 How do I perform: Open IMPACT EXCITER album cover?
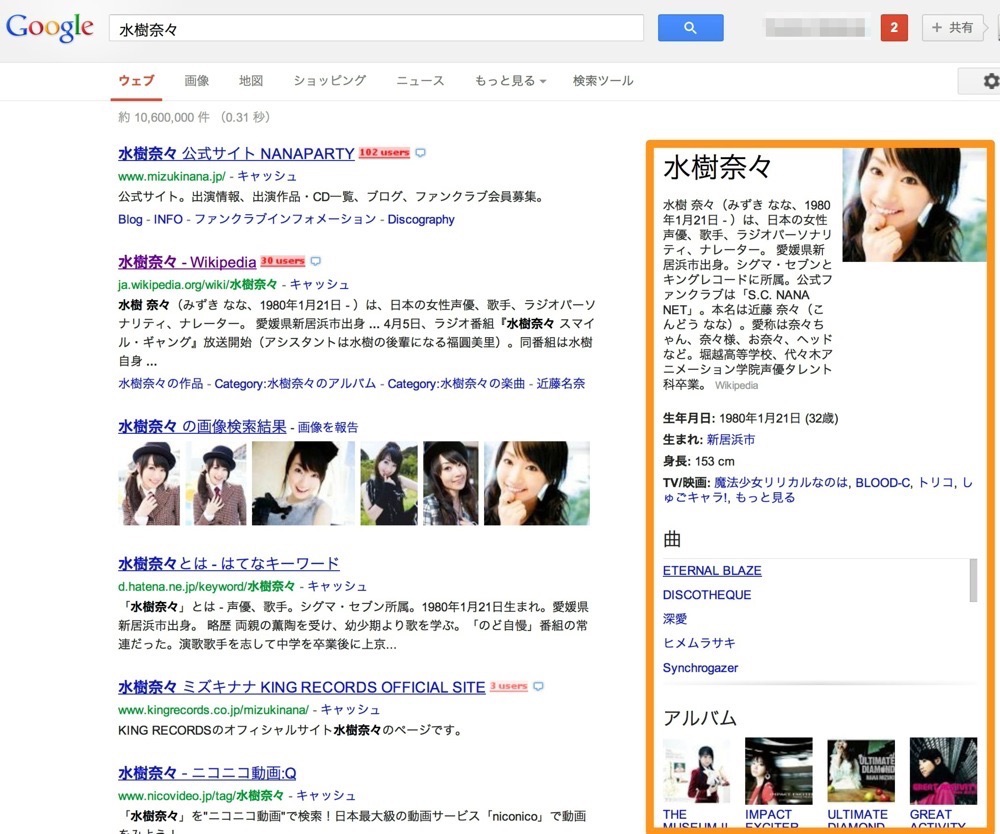pos(779,772)
